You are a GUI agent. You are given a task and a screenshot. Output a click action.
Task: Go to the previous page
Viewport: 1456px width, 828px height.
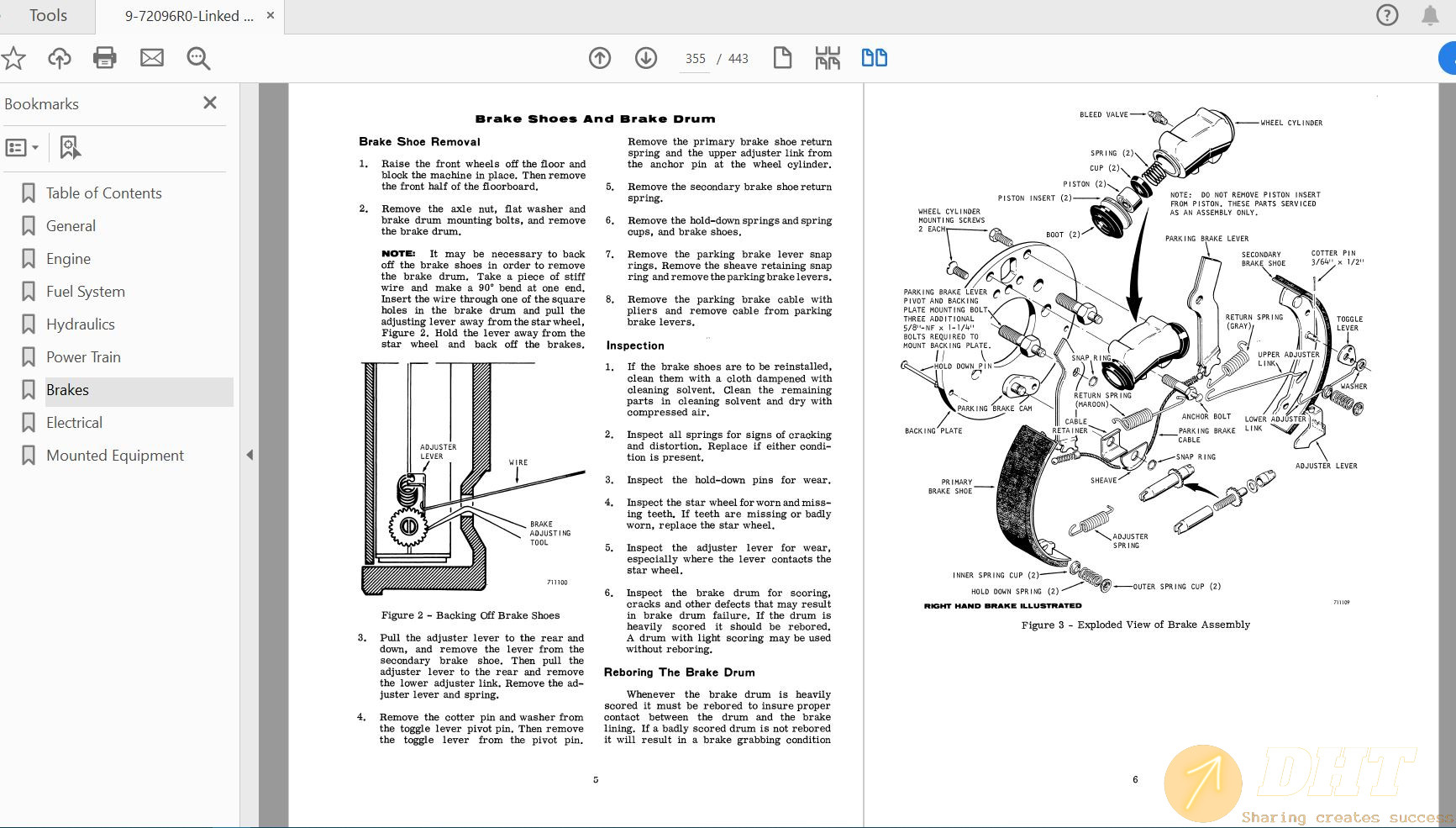(600, 58)
